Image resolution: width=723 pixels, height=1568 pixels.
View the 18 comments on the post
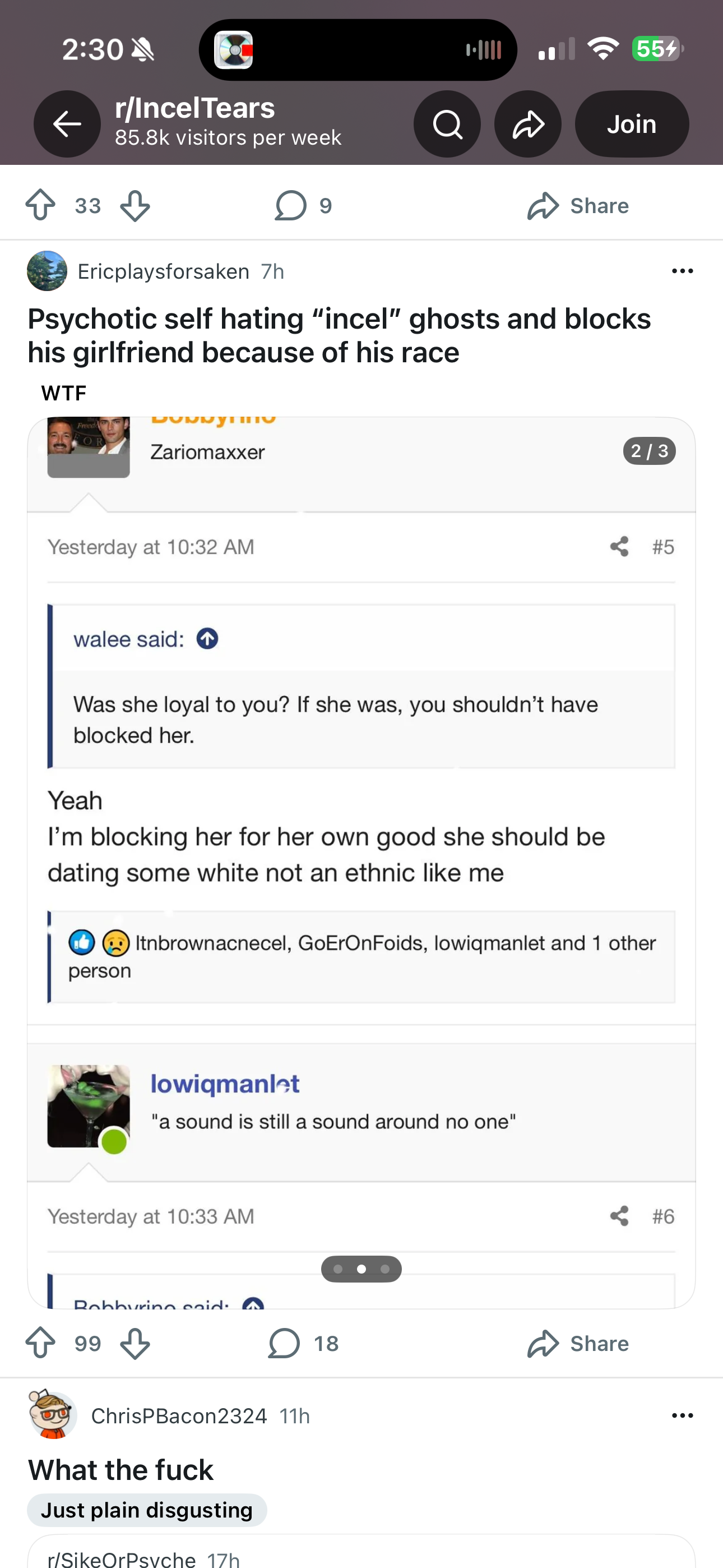pos(303,1343)
